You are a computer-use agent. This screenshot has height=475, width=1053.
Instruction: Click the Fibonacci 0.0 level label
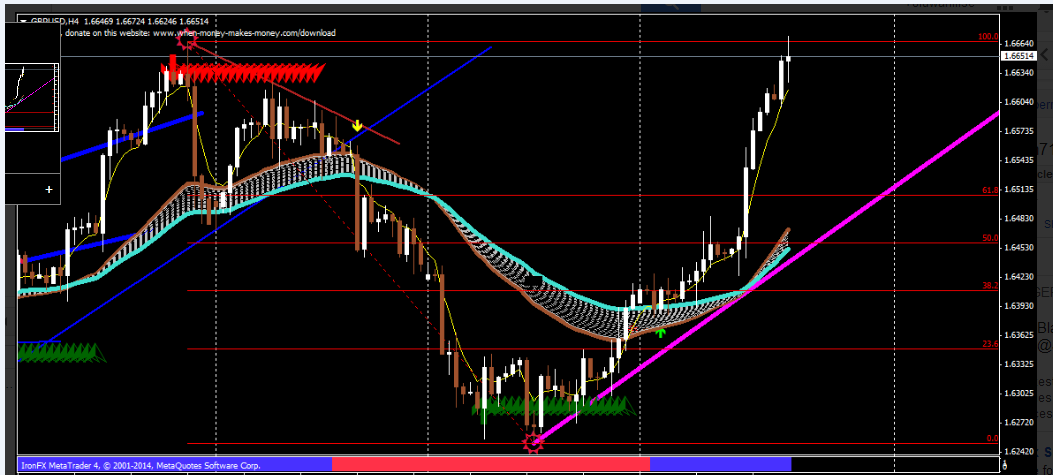(992, 438)
